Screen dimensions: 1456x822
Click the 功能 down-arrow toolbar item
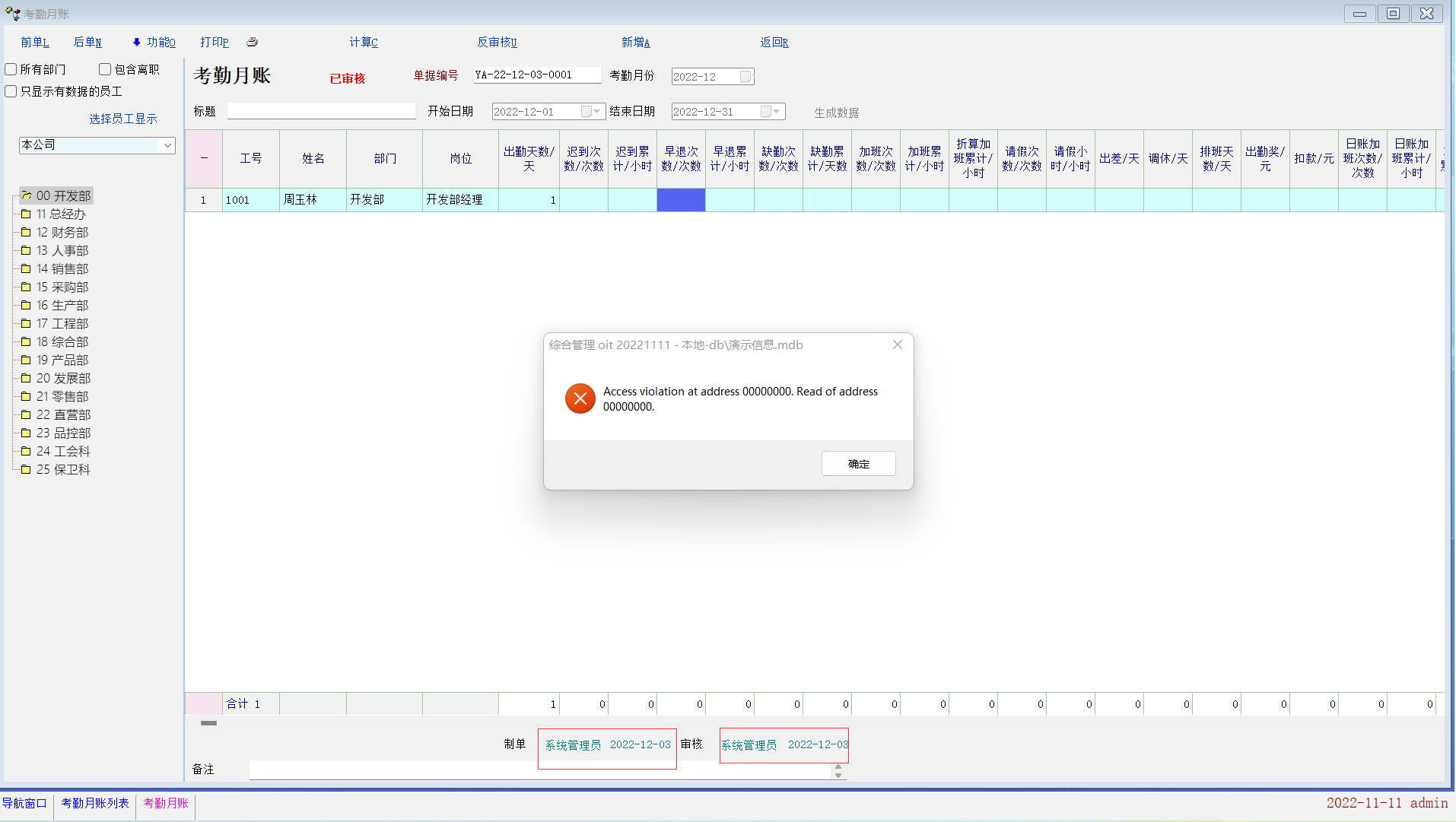point(154,42)
